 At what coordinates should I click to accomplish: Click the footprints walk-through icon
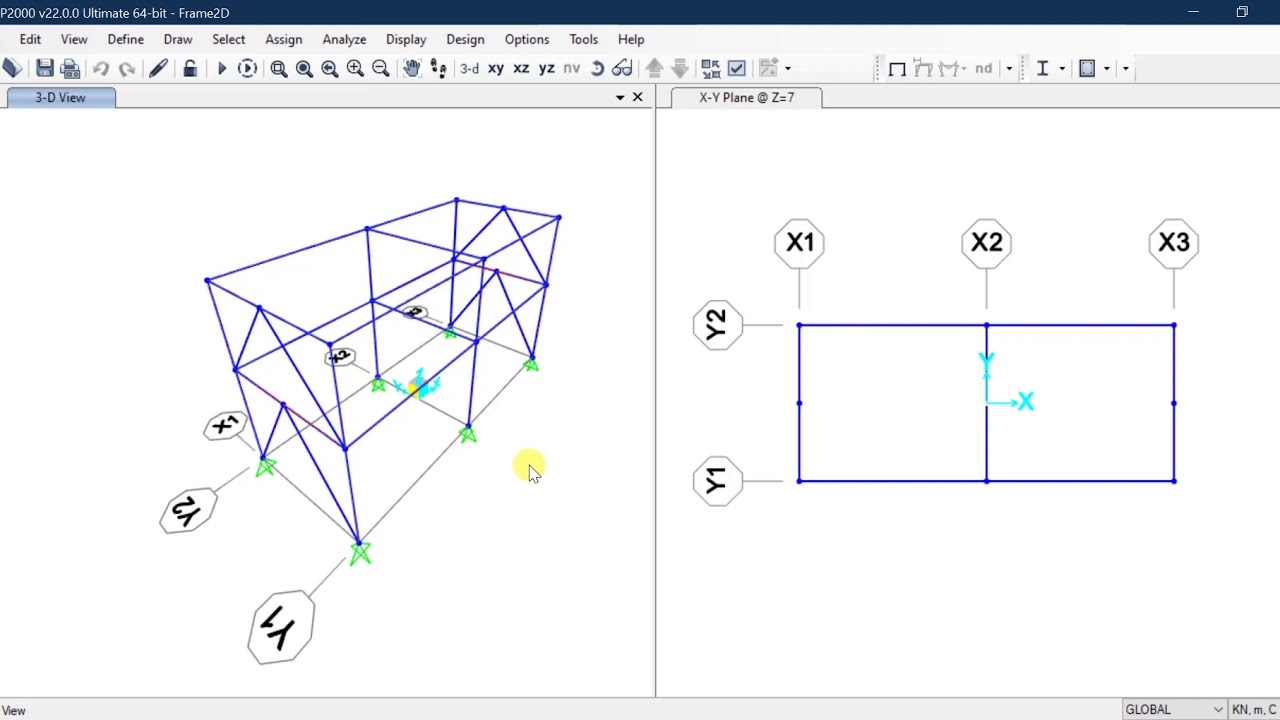[438, 68]
